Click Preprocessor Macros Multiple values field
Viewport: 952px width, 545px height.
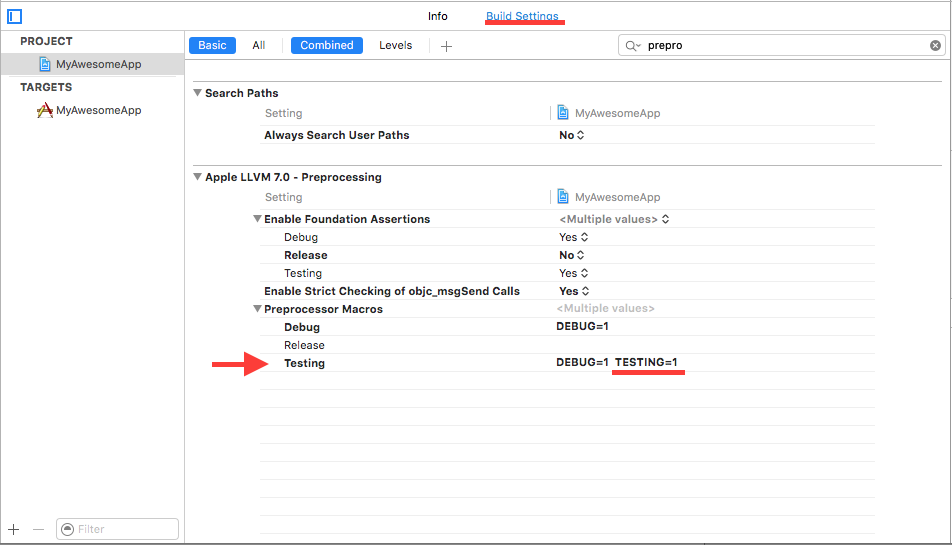[x=605, y=308]
